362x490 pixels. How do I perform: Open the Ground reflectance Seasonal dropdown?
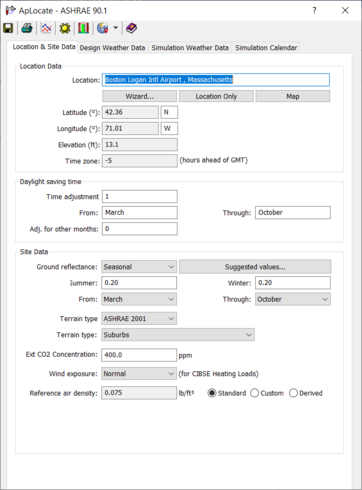(x=139, y=267)
